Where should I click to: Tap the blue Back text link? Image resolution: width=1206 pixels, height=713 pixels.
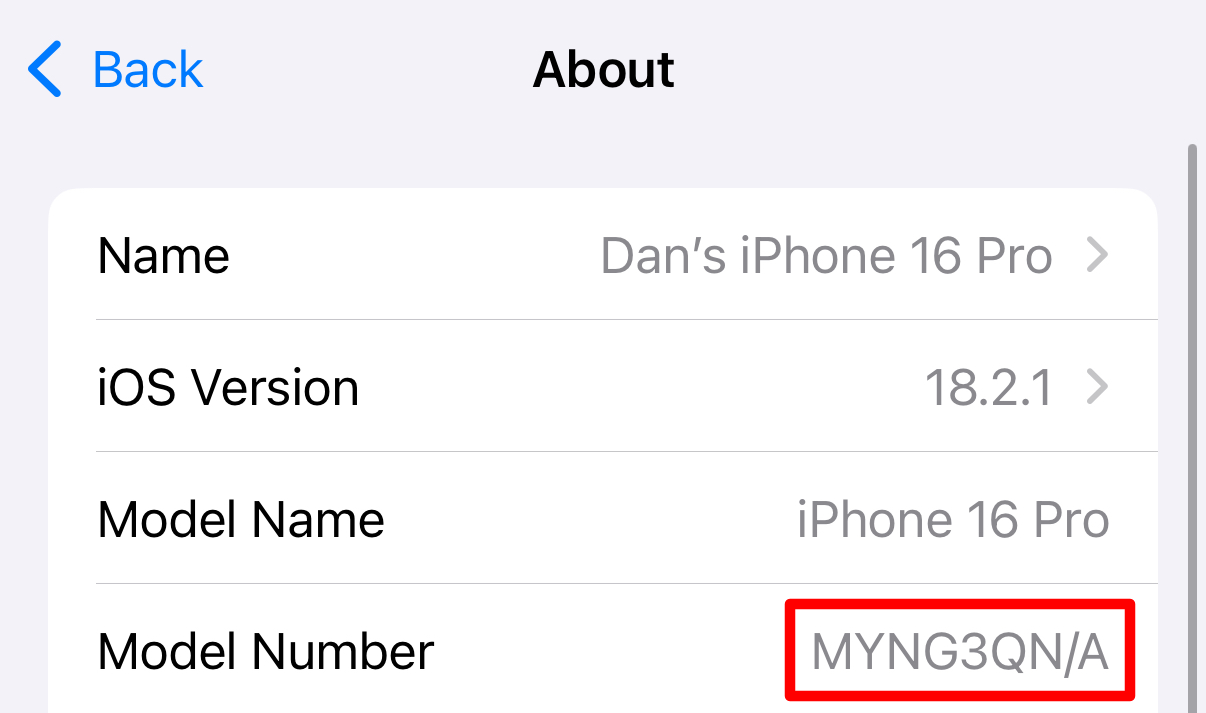click(148, 69)
